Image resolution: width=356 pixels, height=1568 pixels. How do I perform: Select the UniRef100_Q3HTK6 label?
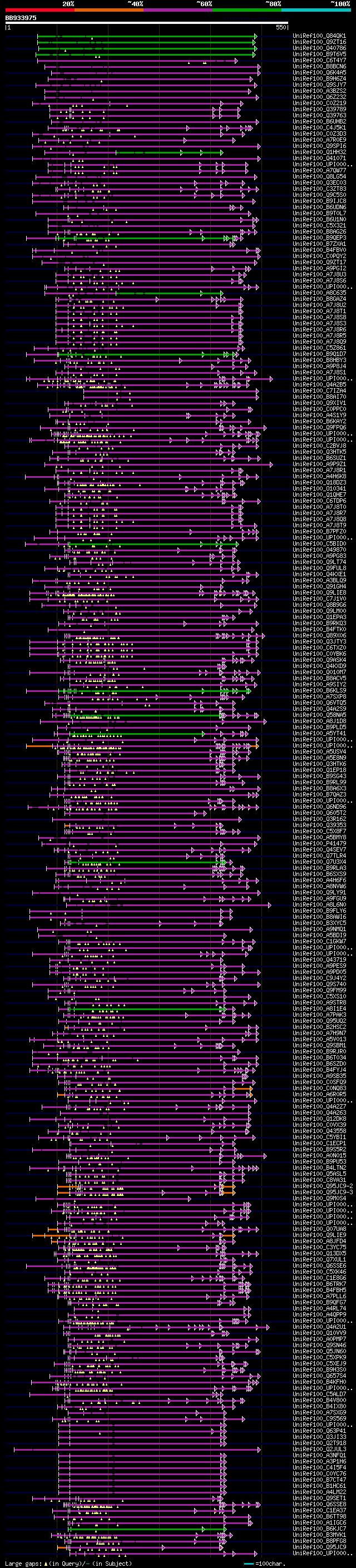pos(319,763)
